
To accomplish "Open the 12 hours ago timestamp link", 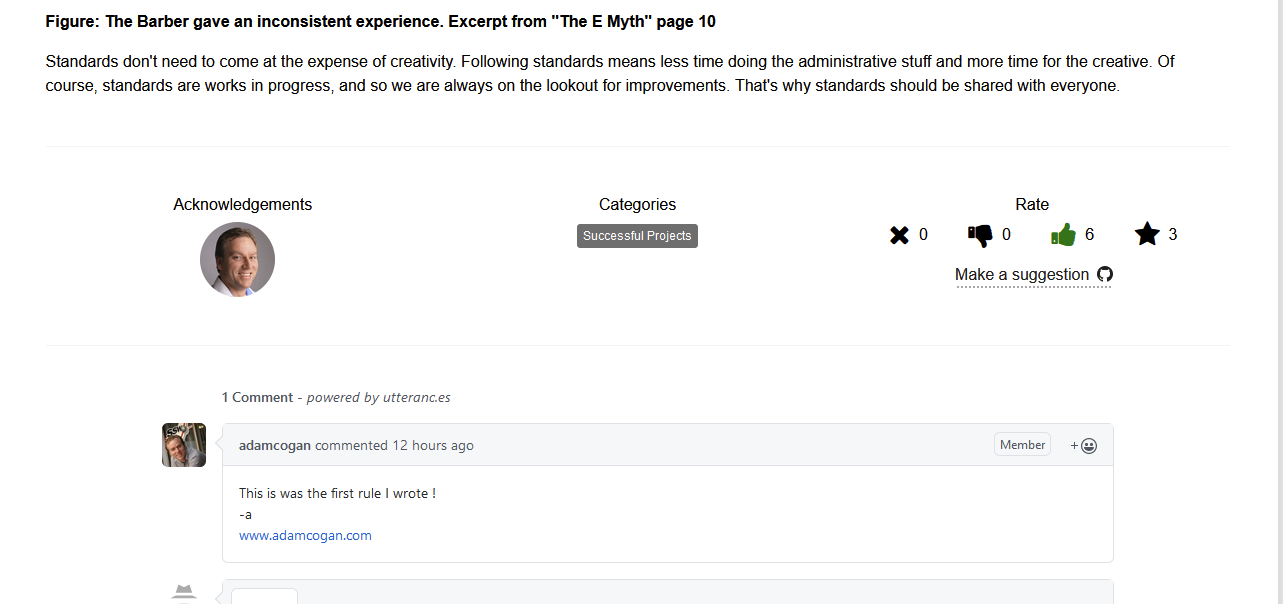I will tap(433, 445).
